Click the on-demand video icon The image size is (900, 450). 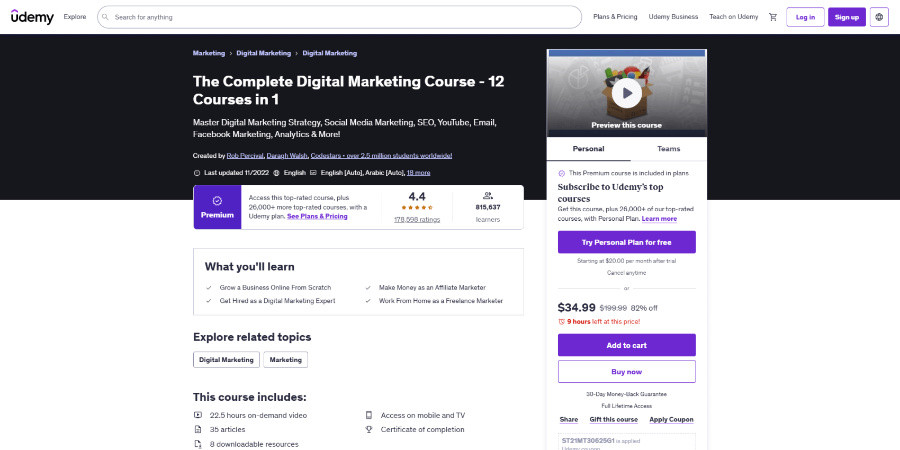point(198,415)
